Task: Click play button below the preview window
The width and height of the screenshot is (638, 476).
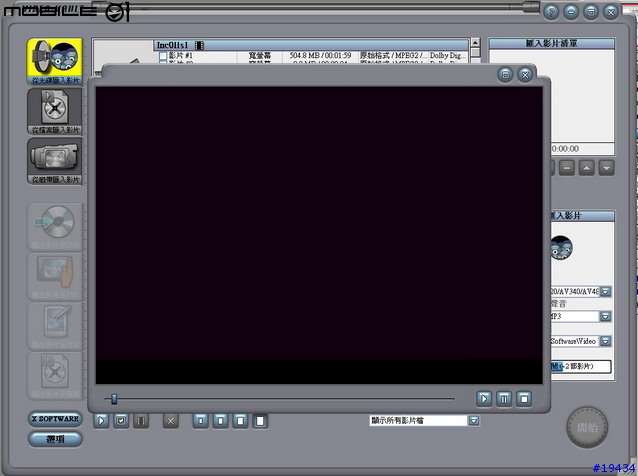Action: point(101,421)
